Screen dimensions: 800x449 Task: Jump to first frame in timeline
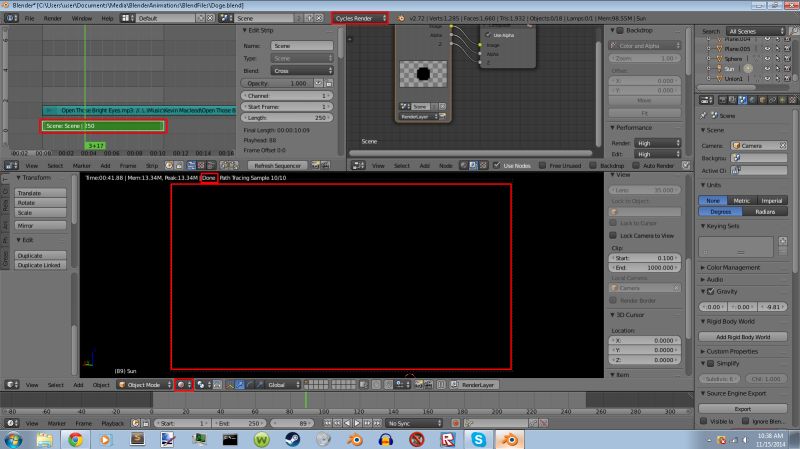(x=328, y=423)
